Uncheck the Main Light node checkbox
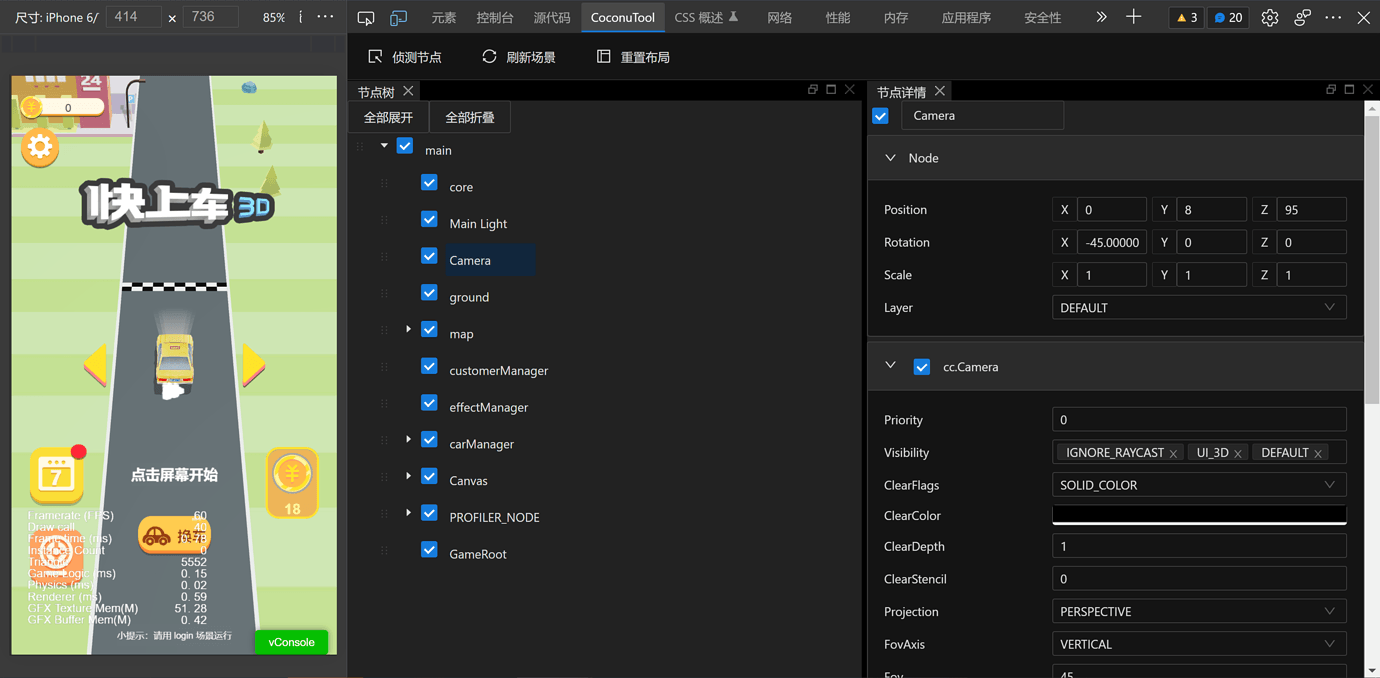 point(429,220)
